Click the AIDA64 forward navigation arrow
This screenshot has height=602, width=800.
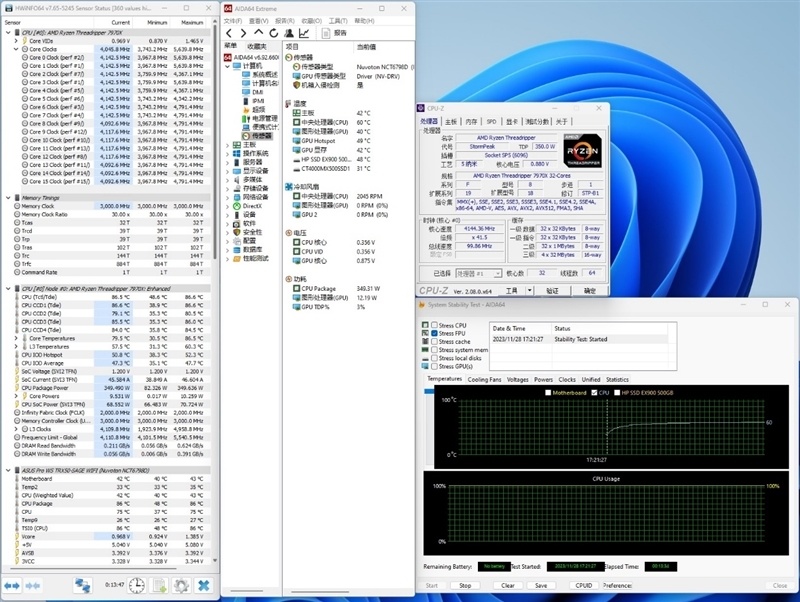click(x=244, y=32)
